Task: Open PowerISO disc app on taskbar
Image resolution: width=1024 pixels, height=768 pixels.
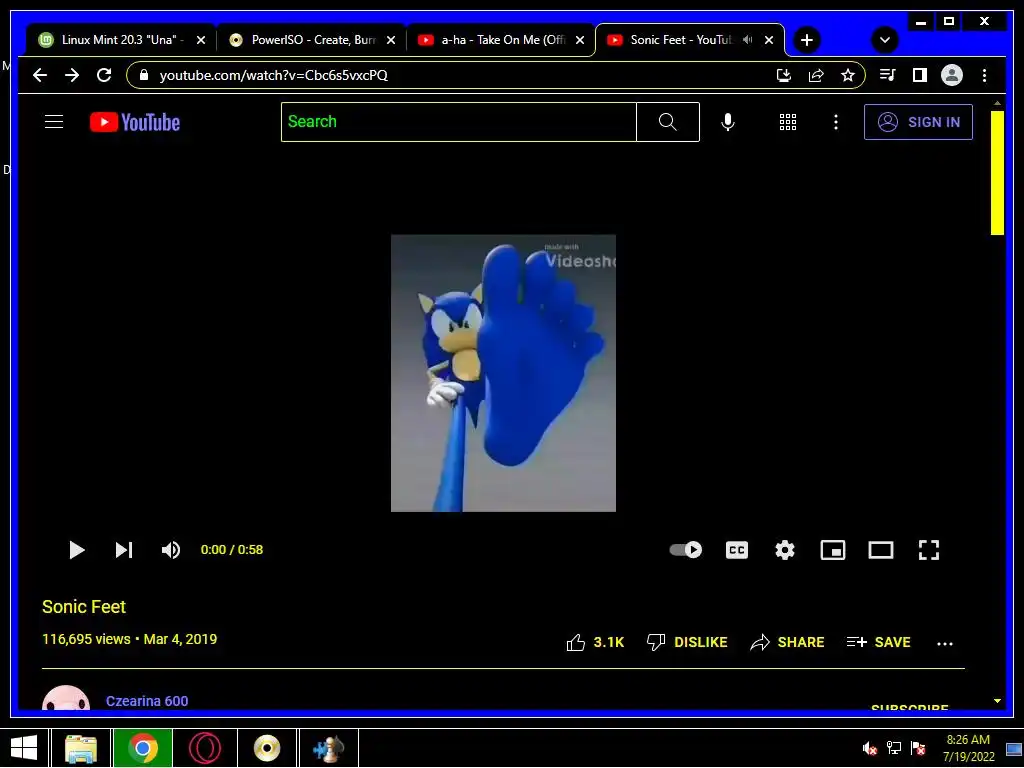Action: tap(266, 748)
